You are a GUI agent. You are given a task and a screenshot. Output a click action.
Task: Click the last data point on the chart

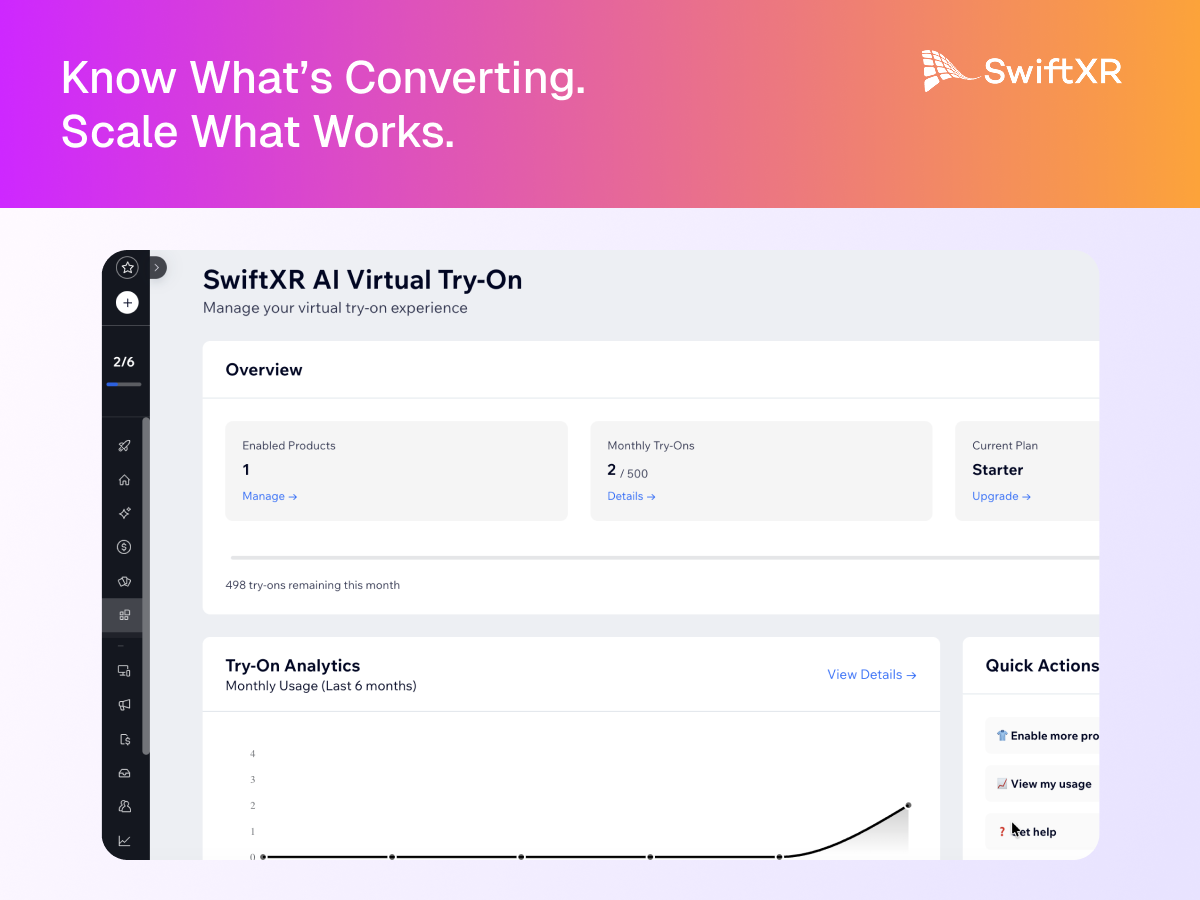(x=908, y=805)
